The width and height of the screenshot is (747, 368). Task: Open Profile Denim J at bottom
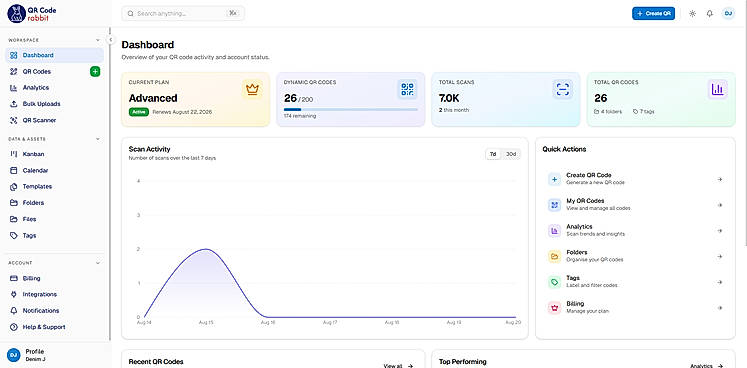55,355
